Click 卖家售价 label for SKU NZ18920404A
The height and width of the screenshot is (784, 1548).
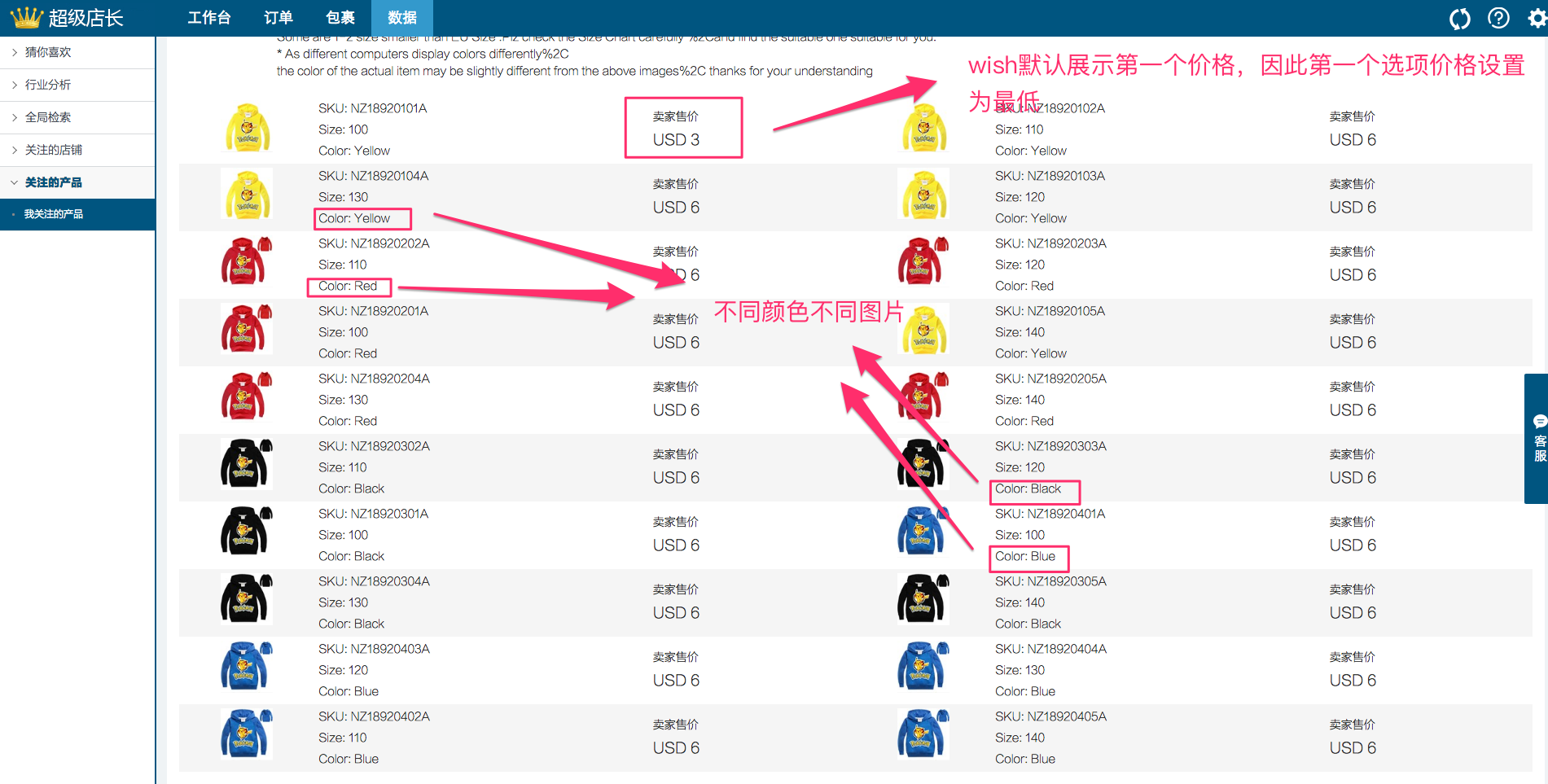pyautogui.click(x=1352, y=657)
